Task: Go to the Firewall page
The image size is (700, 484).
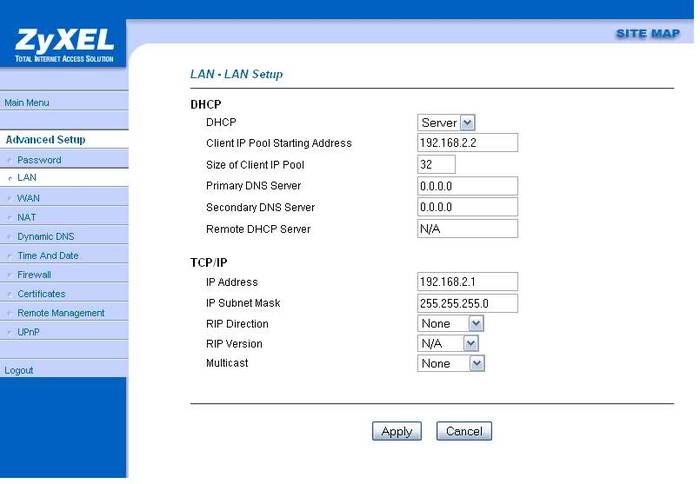Action: click(34, 275)
